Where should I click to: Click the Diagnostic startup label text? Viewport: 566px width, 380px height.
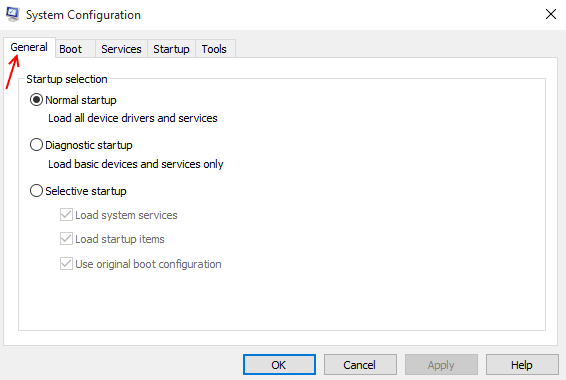[89, 145]
